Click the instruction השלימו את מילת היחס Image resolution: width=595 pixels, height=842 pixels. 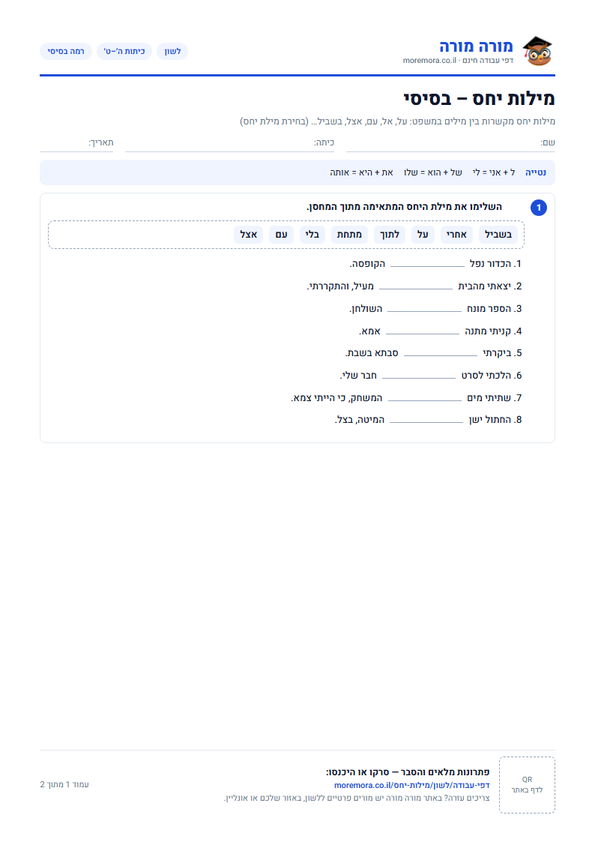point(404,207)
